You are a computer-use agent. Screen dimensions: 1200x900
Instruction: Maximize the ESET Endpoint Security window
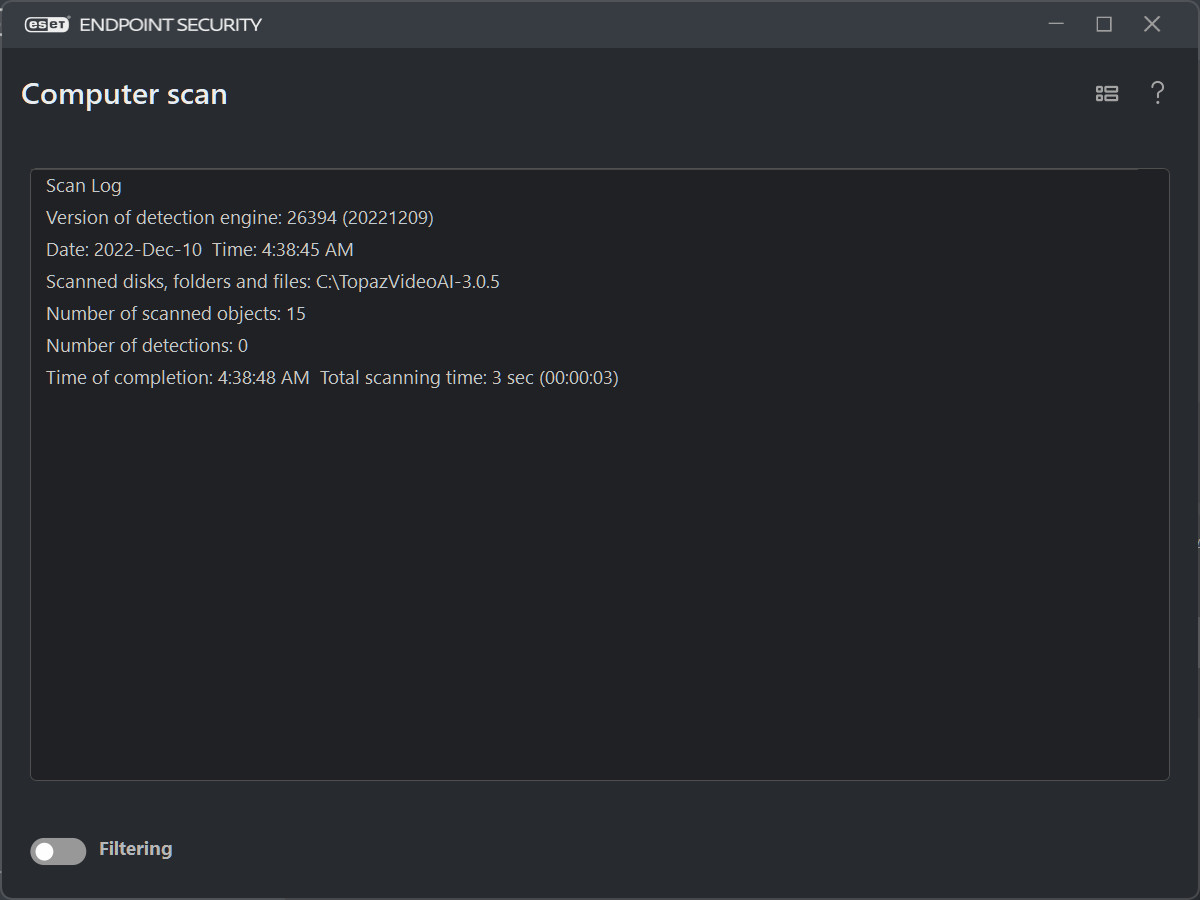(x=1104, y=24)
